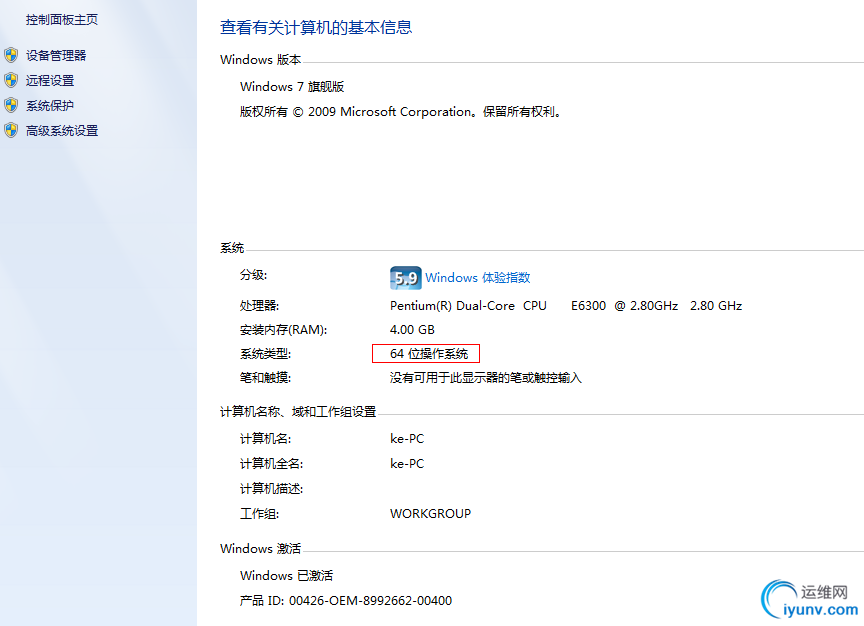The width and height of the screenshot is (864, 626).
Task: Click the shield icon beside 高级系统设置
Action: (11, 131)
